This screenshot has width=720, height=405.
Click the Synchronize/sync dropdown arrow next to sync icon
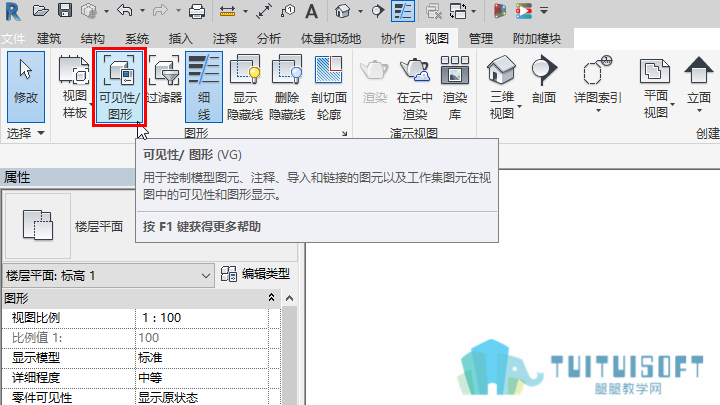(x=106, y=11)
